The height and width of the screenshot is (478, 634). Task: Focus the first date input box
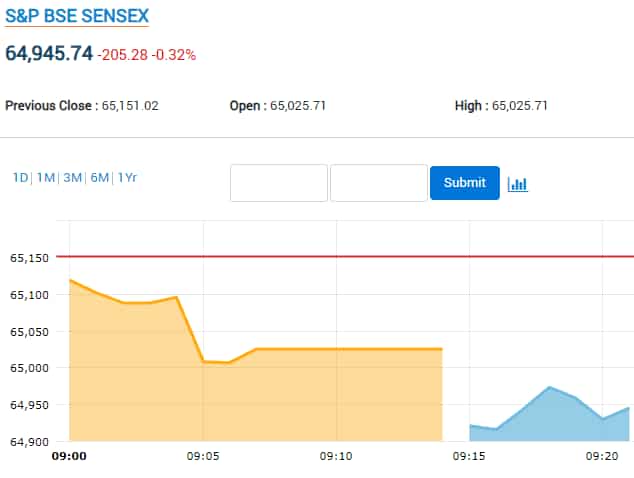point(279,183)
